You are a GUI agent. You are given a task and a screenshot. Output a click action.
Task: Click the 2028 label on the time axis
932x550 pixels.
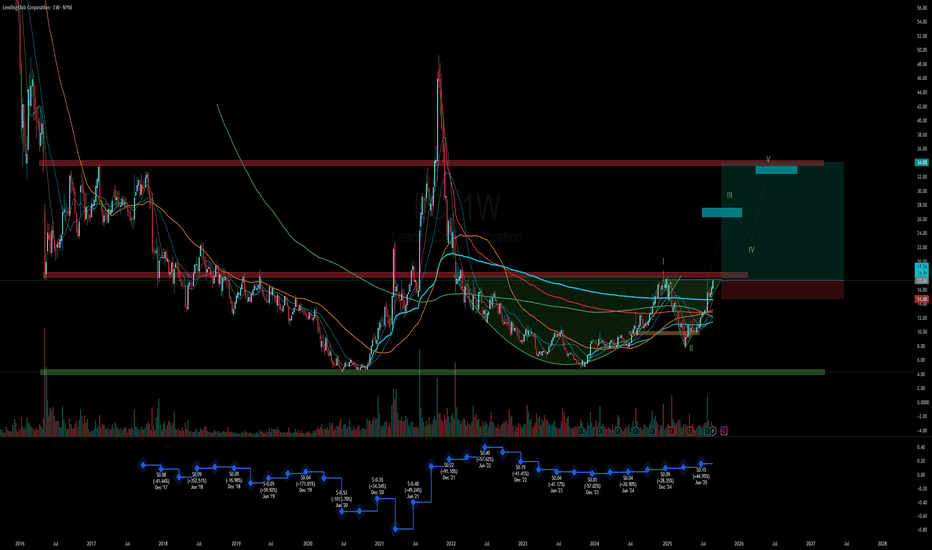pyautogui.click(x=882, y=543)
